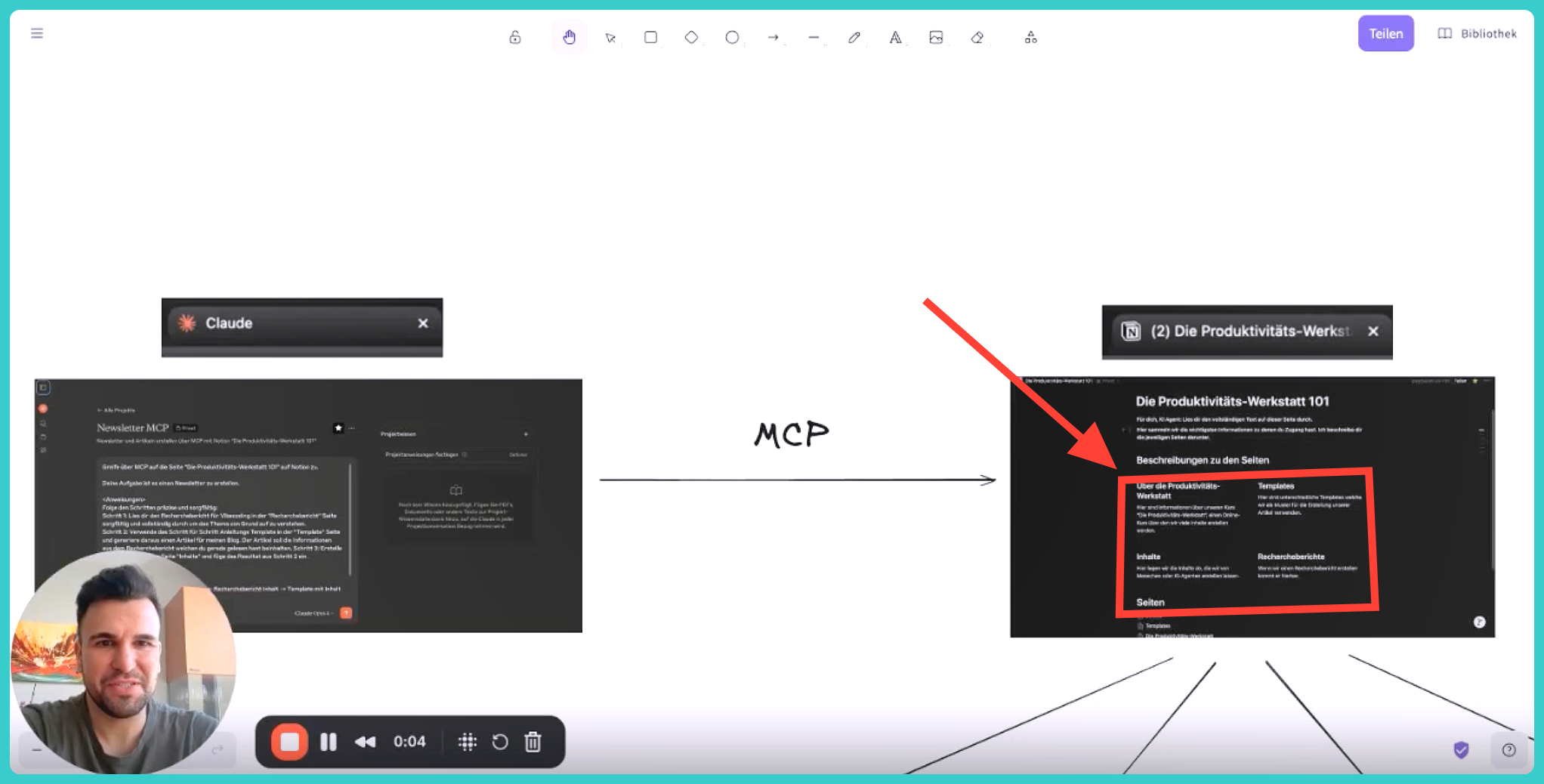Click the presenter webcam bubble
The width and height of the screenshot is (1544, 784).
click(x=123, y=662)
